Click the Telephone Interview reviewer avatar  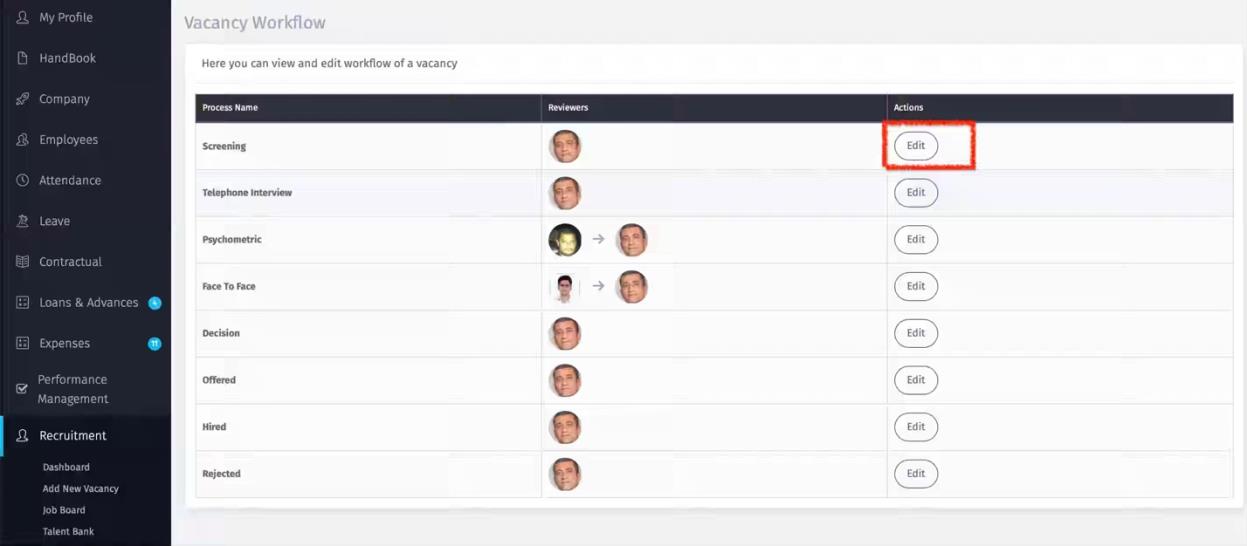point(565,193)
